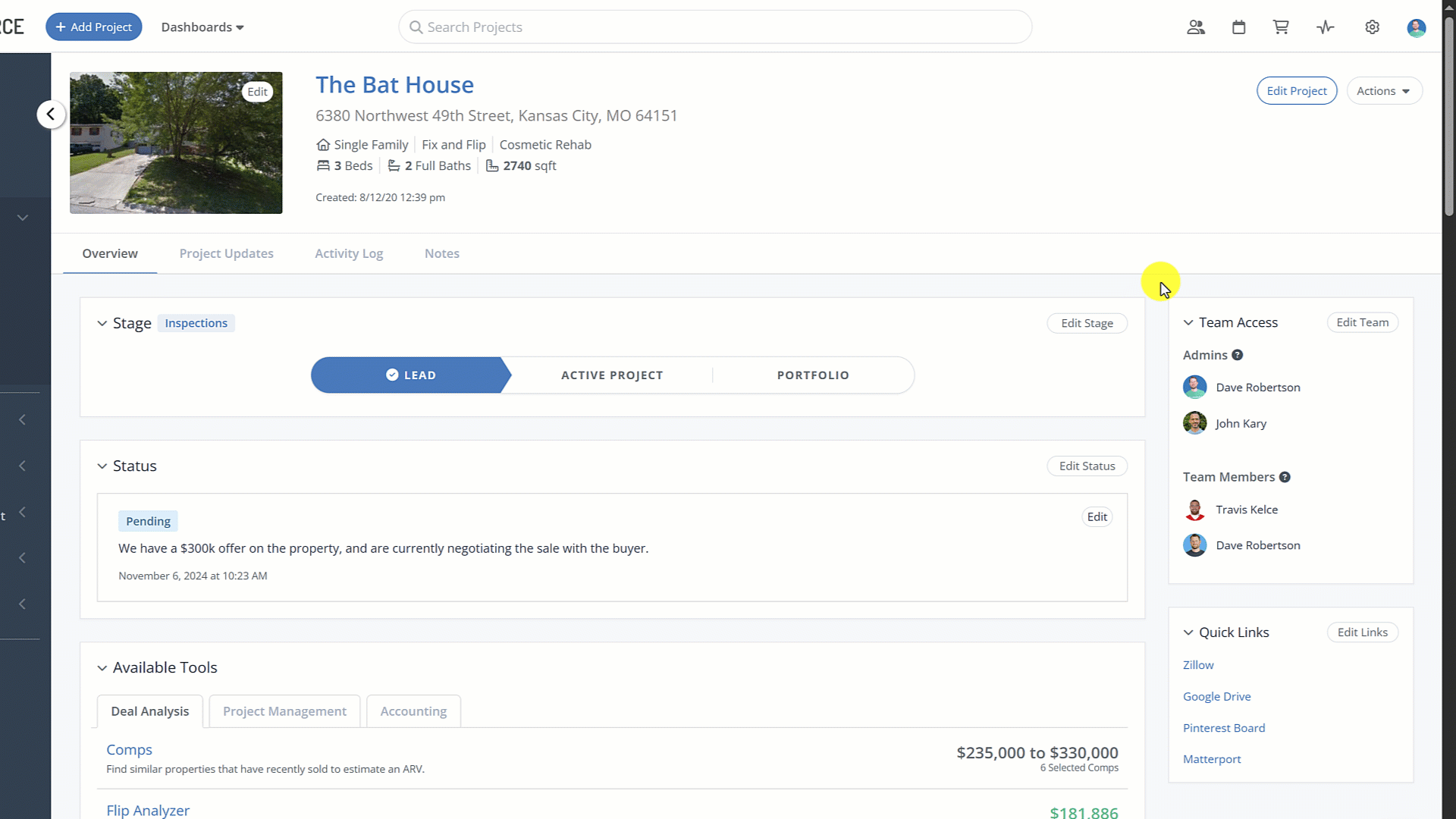Click Dave Robertson's admin avatar

[x=1194, y=387]
